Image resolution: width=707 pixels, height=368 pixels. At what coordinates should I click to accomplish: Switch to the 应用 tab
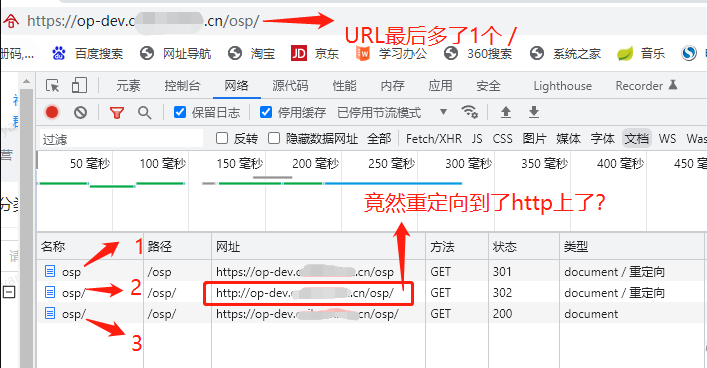440,86
